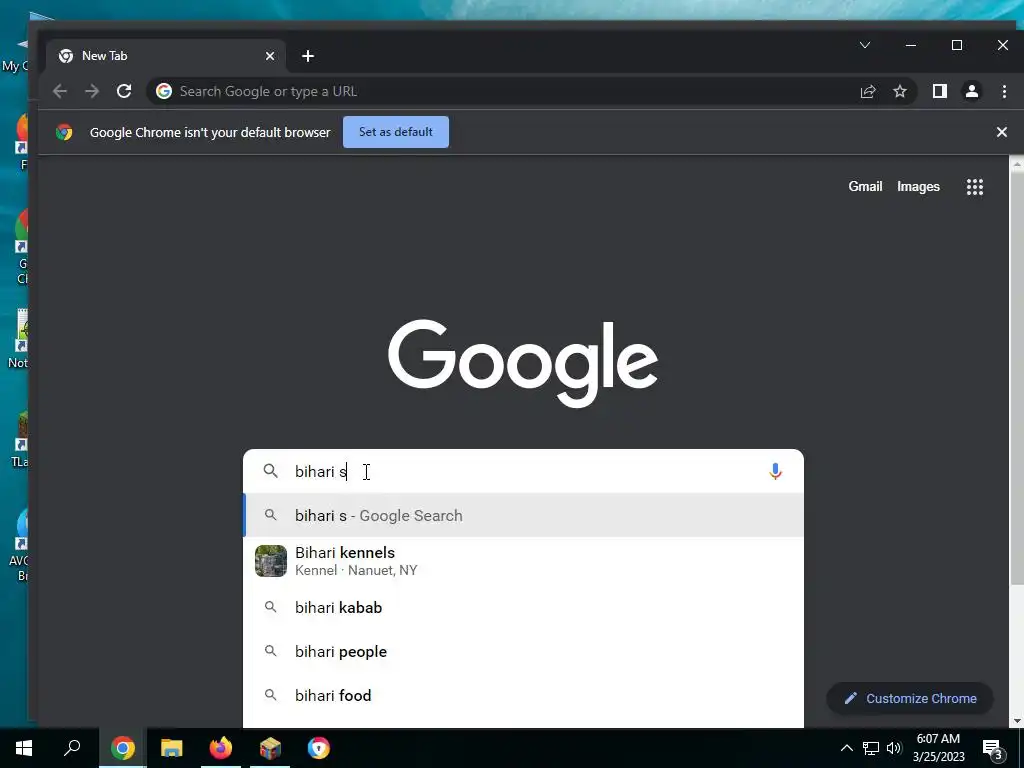The height and width of the screenshot is (768, 1024).
Task: Open File Explorer from the taskbar
Action: pos(172,748)
